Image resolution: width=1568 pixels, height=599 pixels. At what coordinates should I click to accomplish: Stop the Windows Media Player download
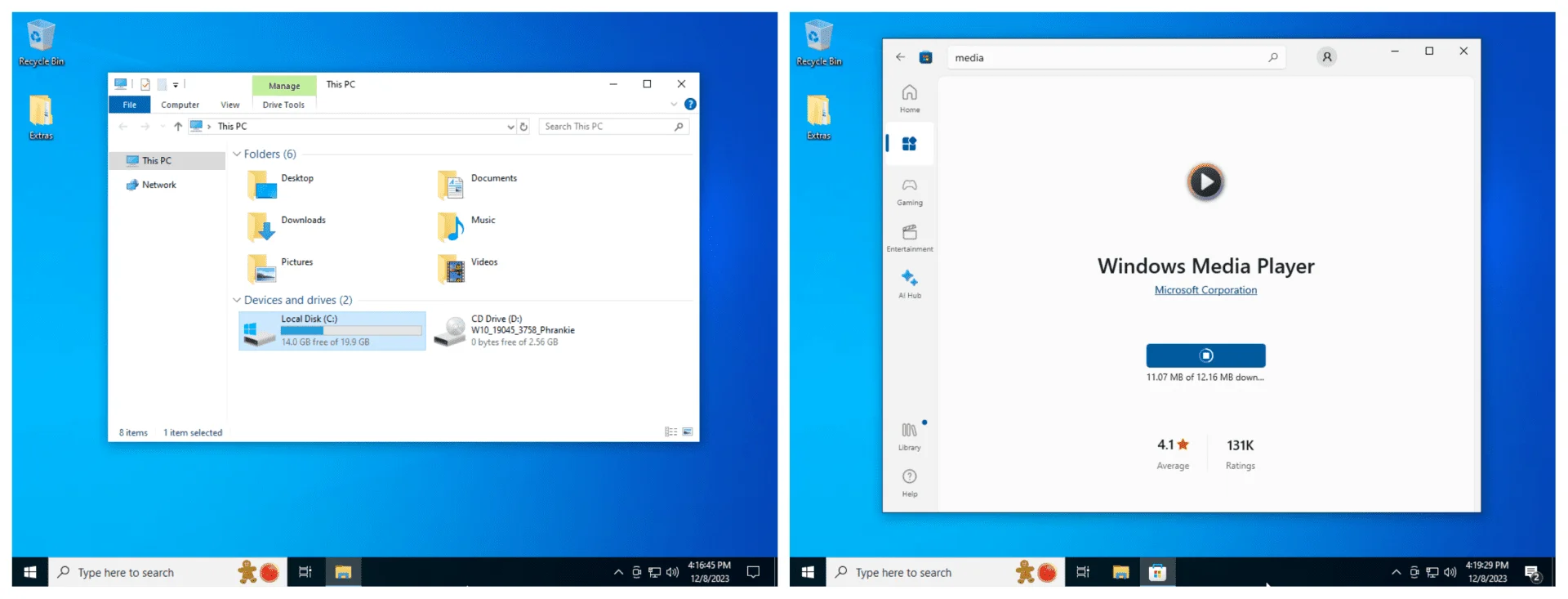[1205, 355]
